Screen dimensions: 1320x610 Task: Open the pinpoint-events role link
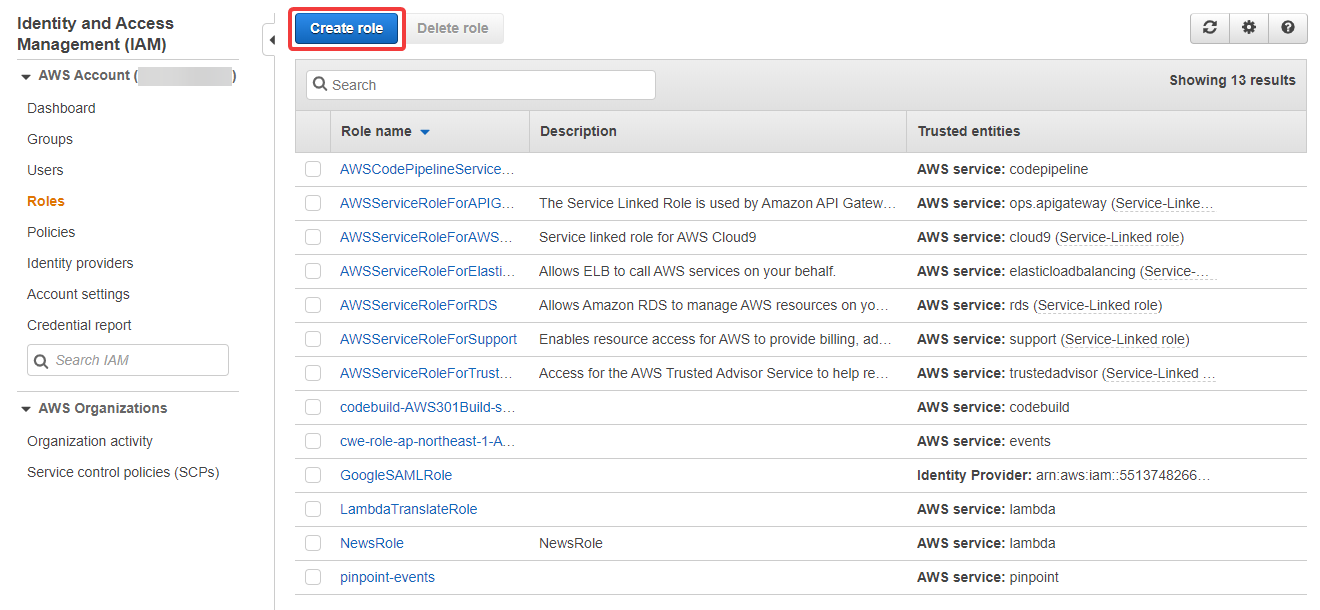point(387,577)
